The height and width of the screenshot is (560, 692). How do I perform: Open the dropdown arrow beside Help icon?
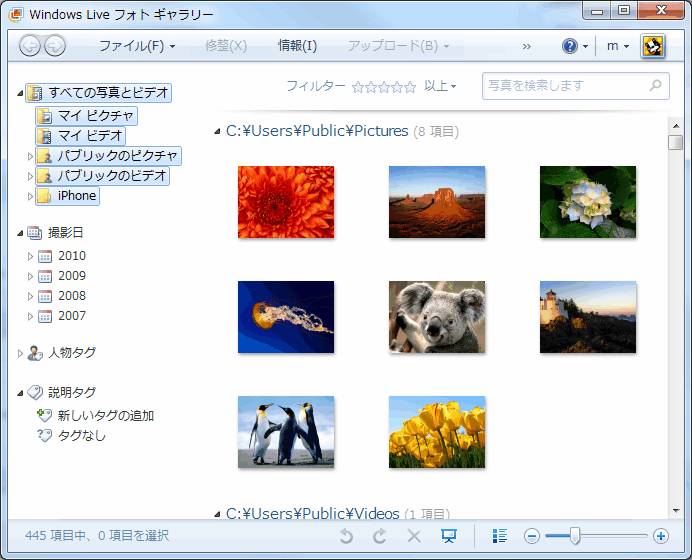pos(585,46)
